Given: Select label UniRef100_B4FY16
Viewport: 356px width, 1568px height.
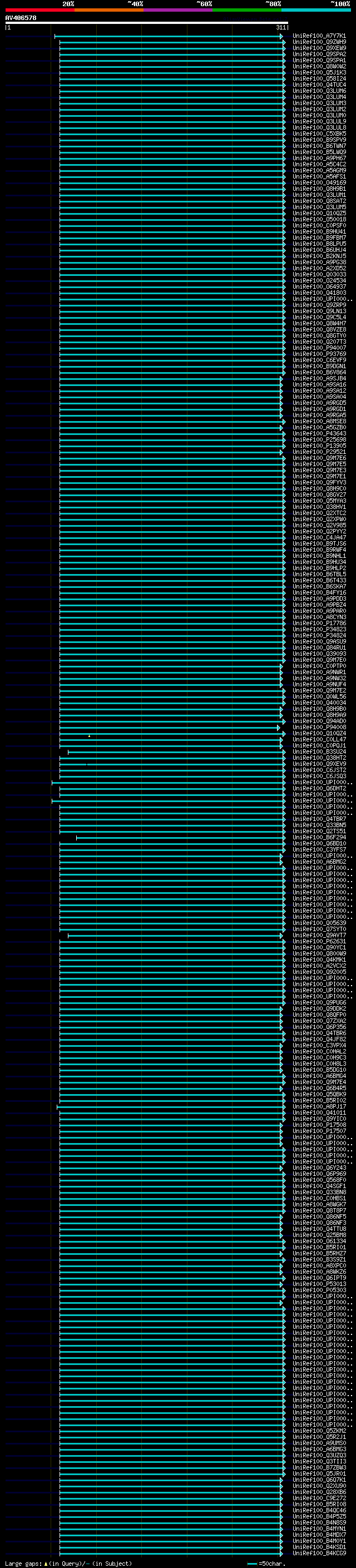Looking at the screenshot, I should coord(319,592).
